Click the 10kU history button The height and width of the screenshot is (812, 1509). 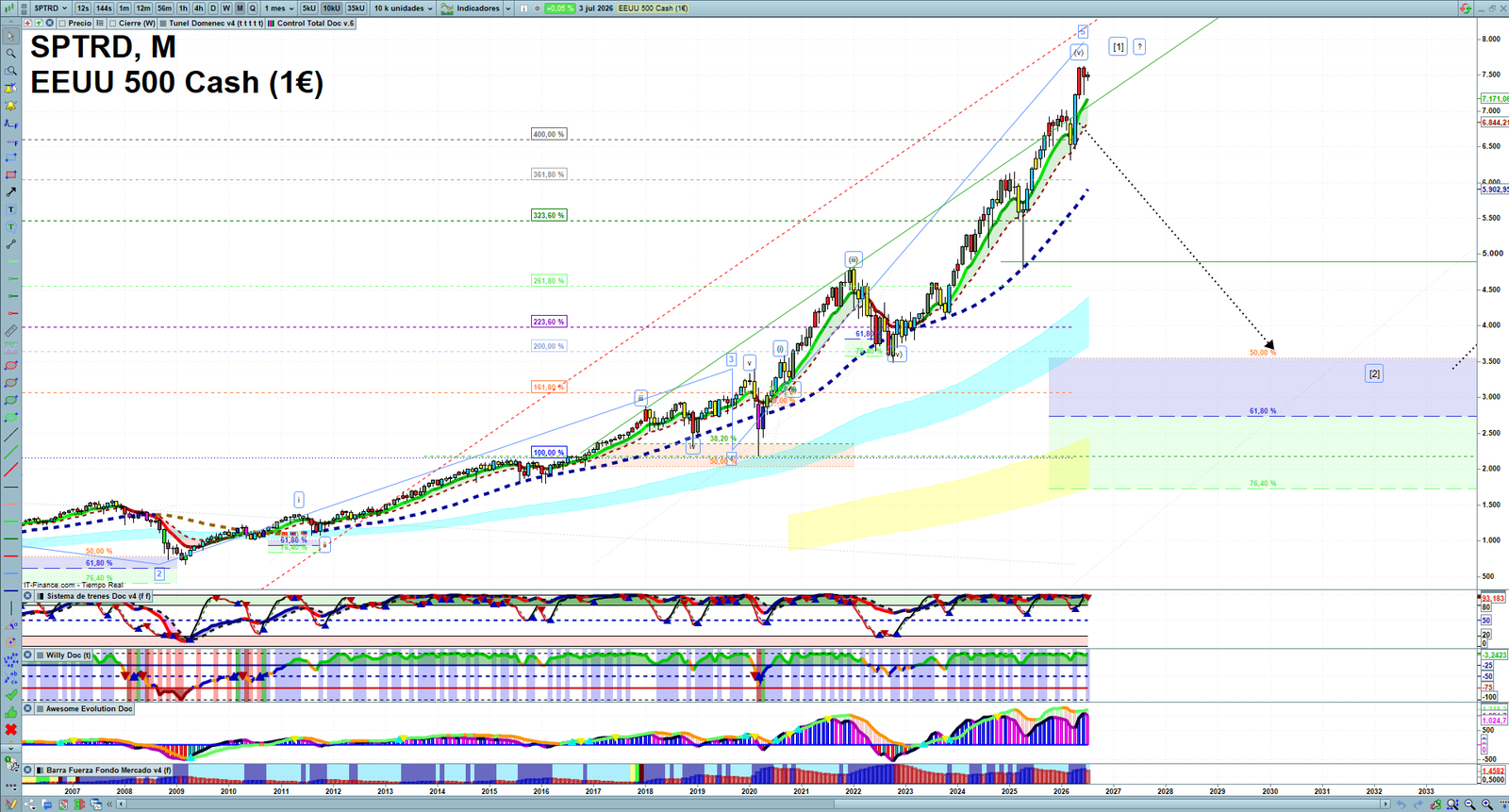click(x=331, y=8)
